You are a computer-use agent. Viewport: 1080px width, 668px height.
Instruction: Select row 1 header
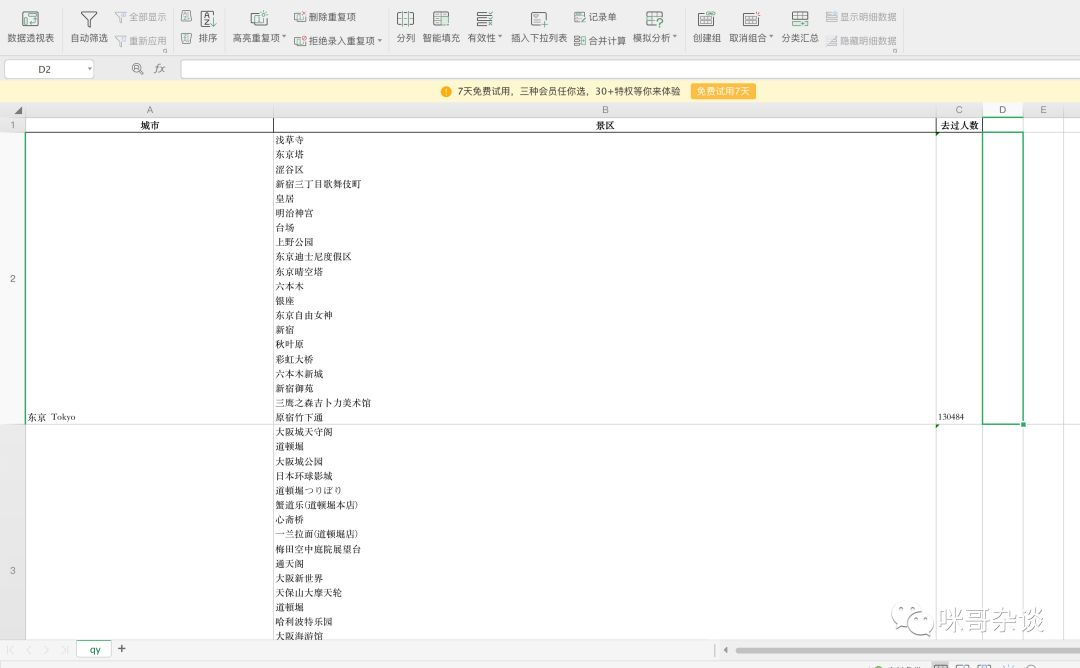12,125
